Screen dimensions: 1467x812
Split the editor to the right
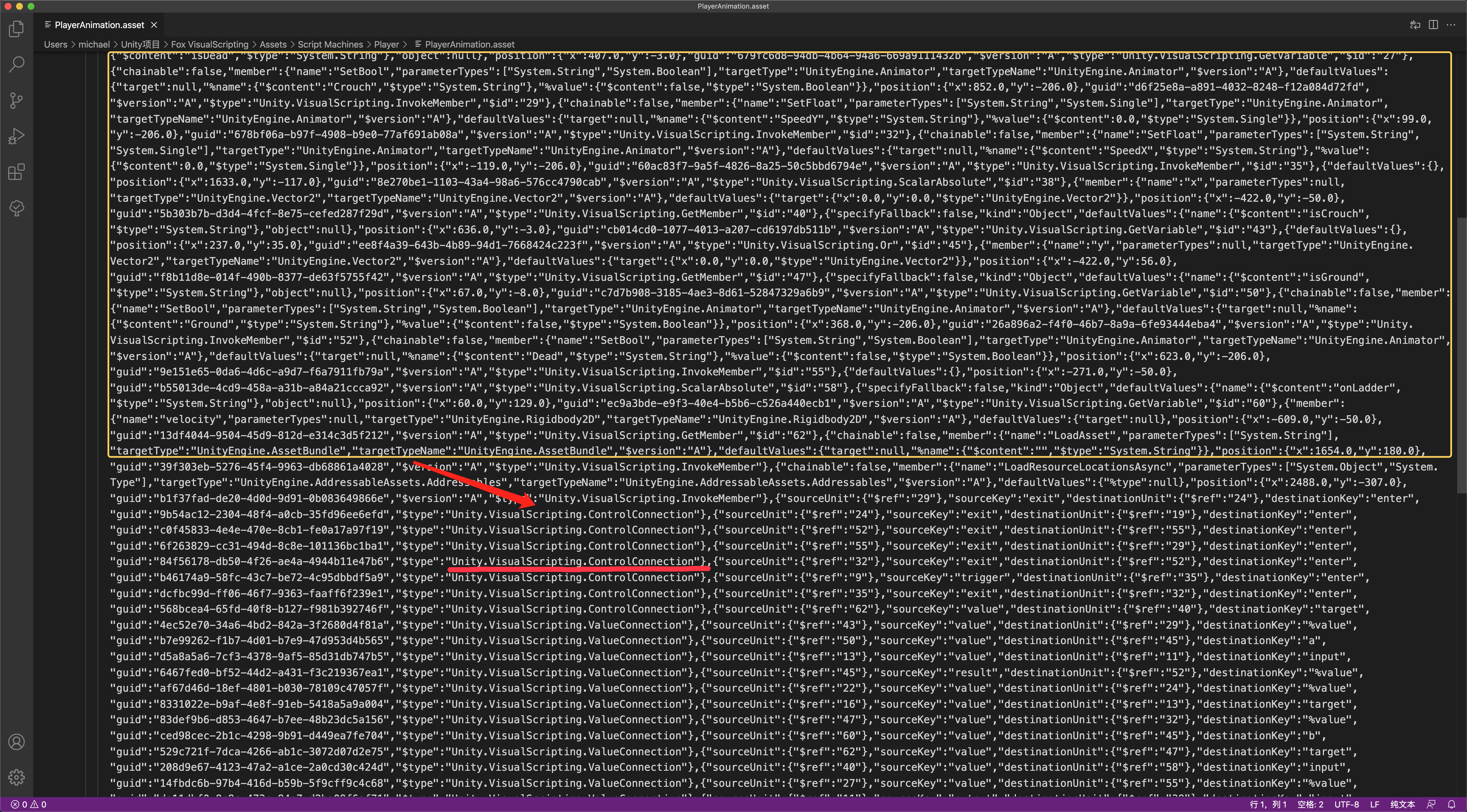1433,24
